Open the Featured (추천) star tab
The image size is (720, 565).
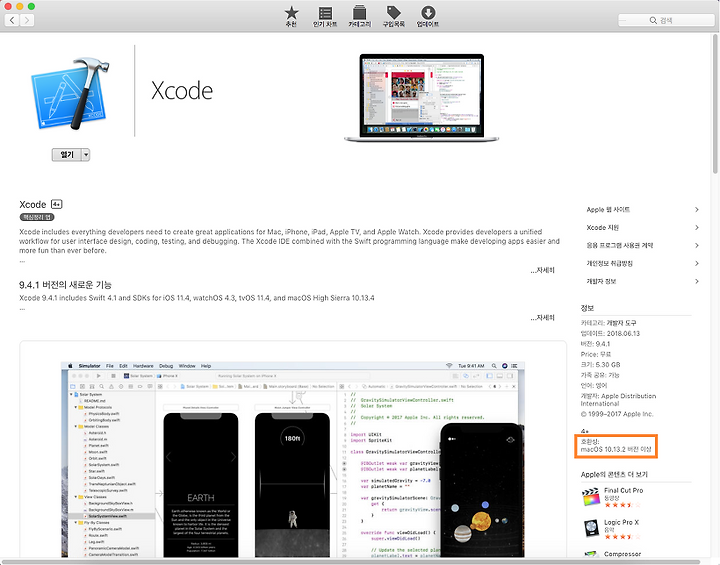click(x=291, y=17)
